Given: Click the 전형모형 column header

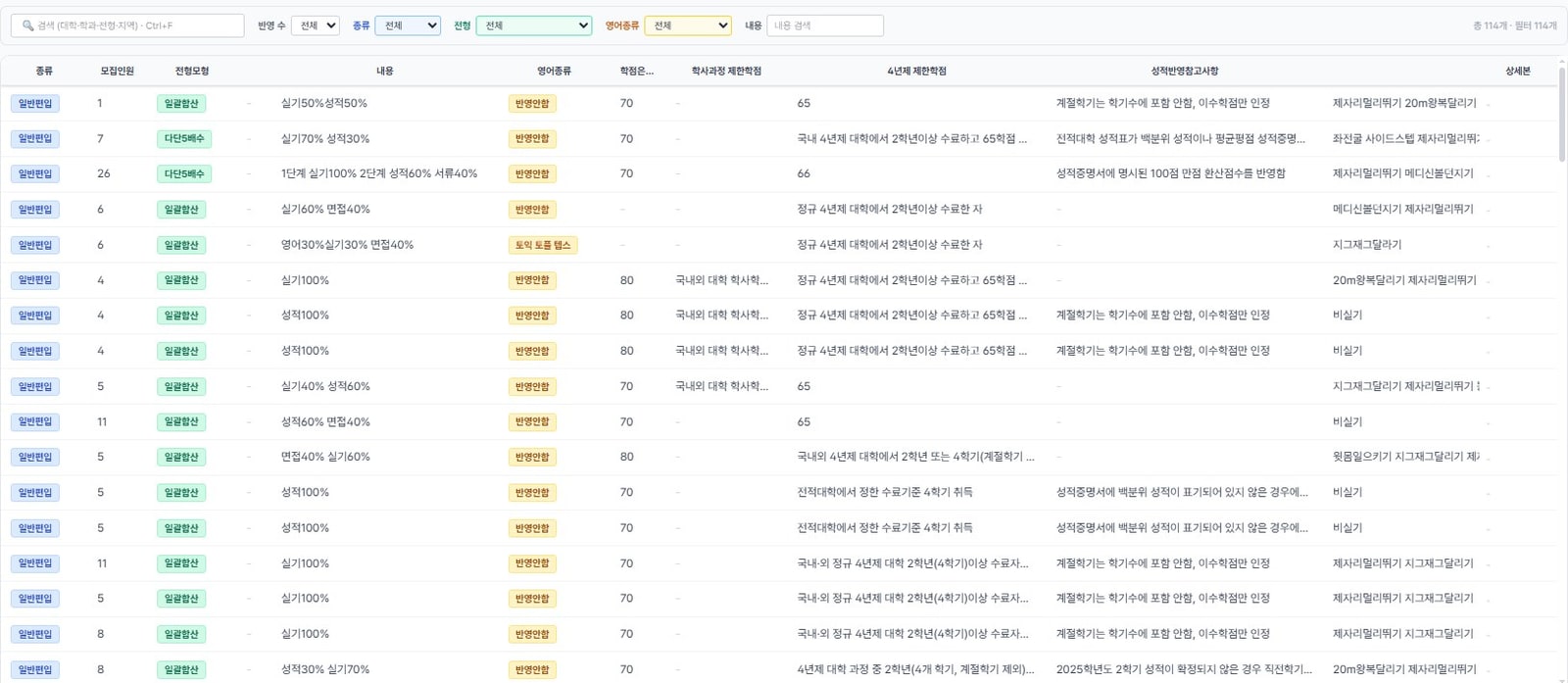Looking at the screenshot, I should (x=192, y=72).
